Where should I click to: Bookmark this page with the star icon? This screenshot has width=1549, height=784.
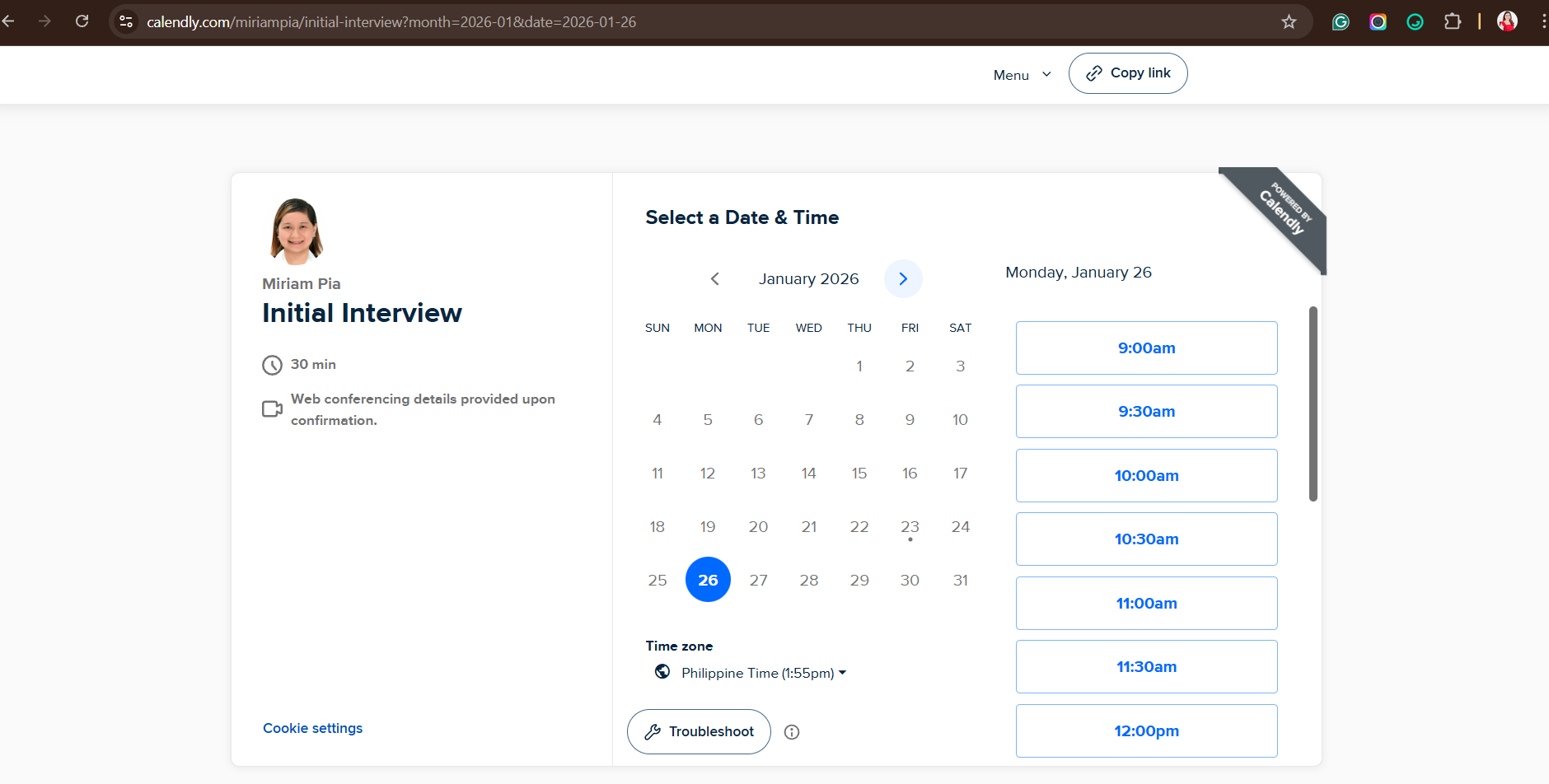pyautogui.click(x=1289, y=21)
